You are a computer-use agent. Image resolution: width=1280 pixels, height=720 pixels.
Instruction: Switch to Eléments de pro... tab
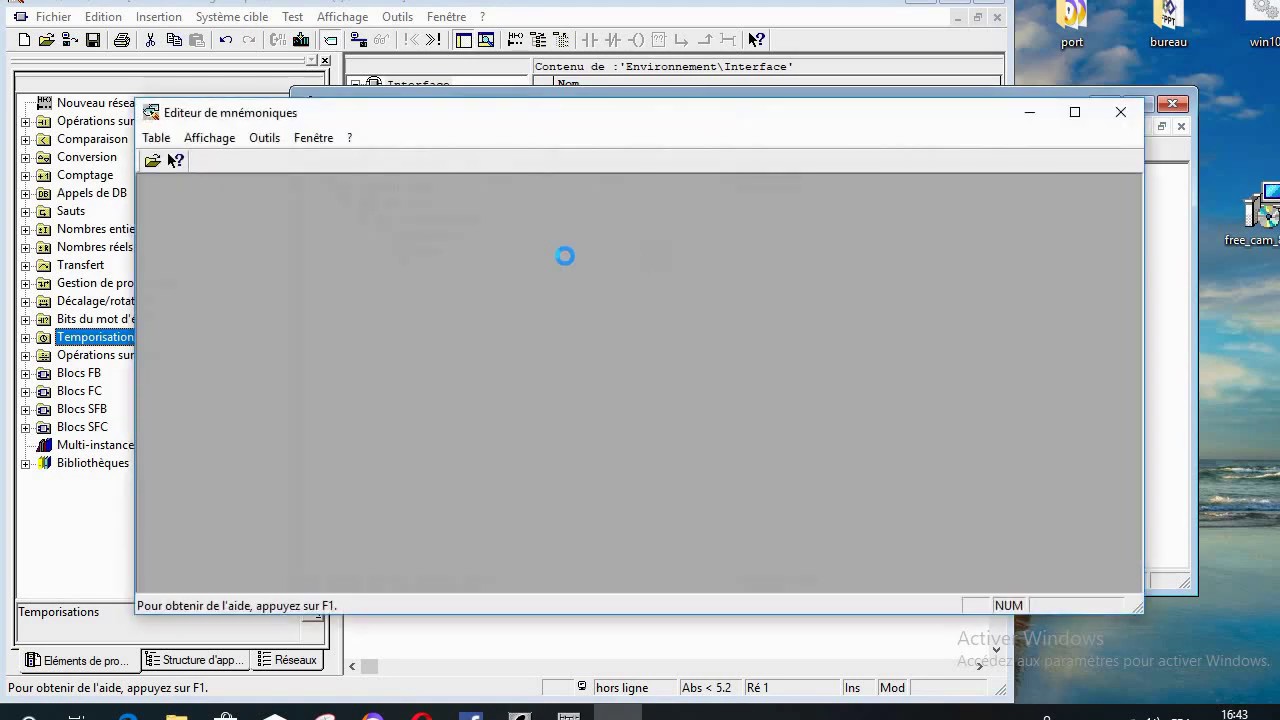pyautogui.click(x=78, y=660)
